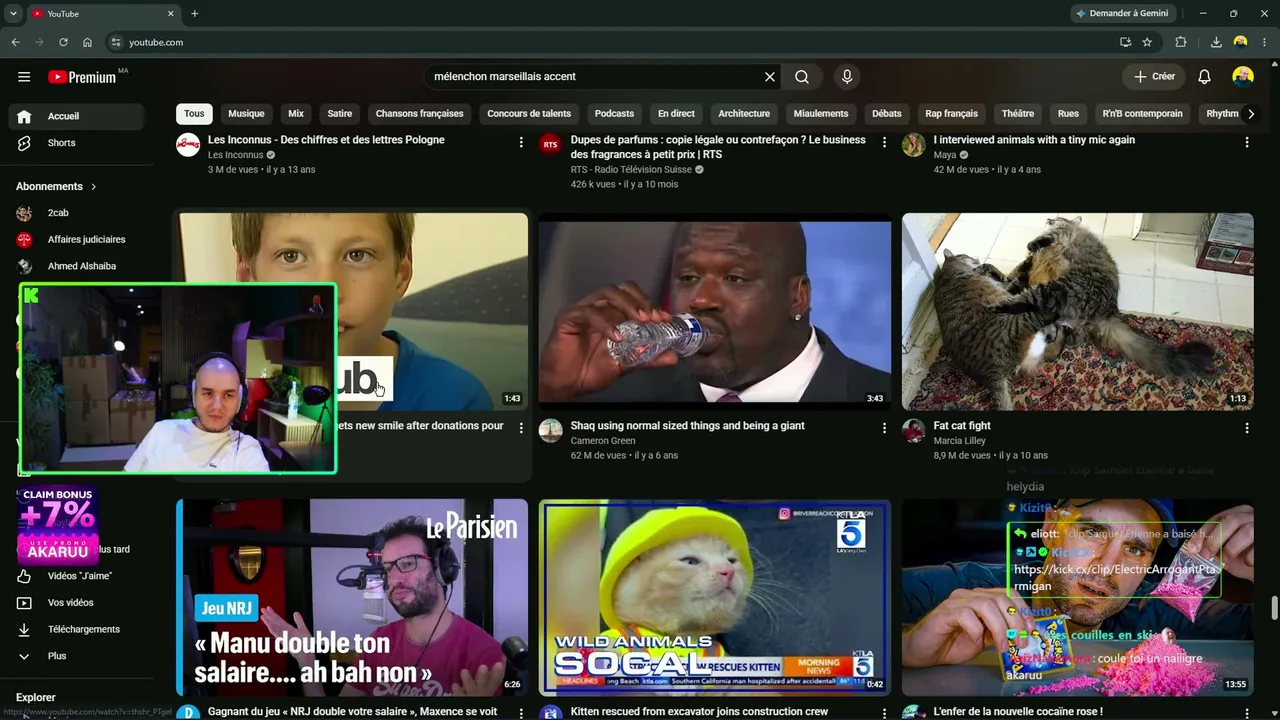1280x720 pixels.
Task: Filter by Chansons françaises
Action: tap(420, 114)
